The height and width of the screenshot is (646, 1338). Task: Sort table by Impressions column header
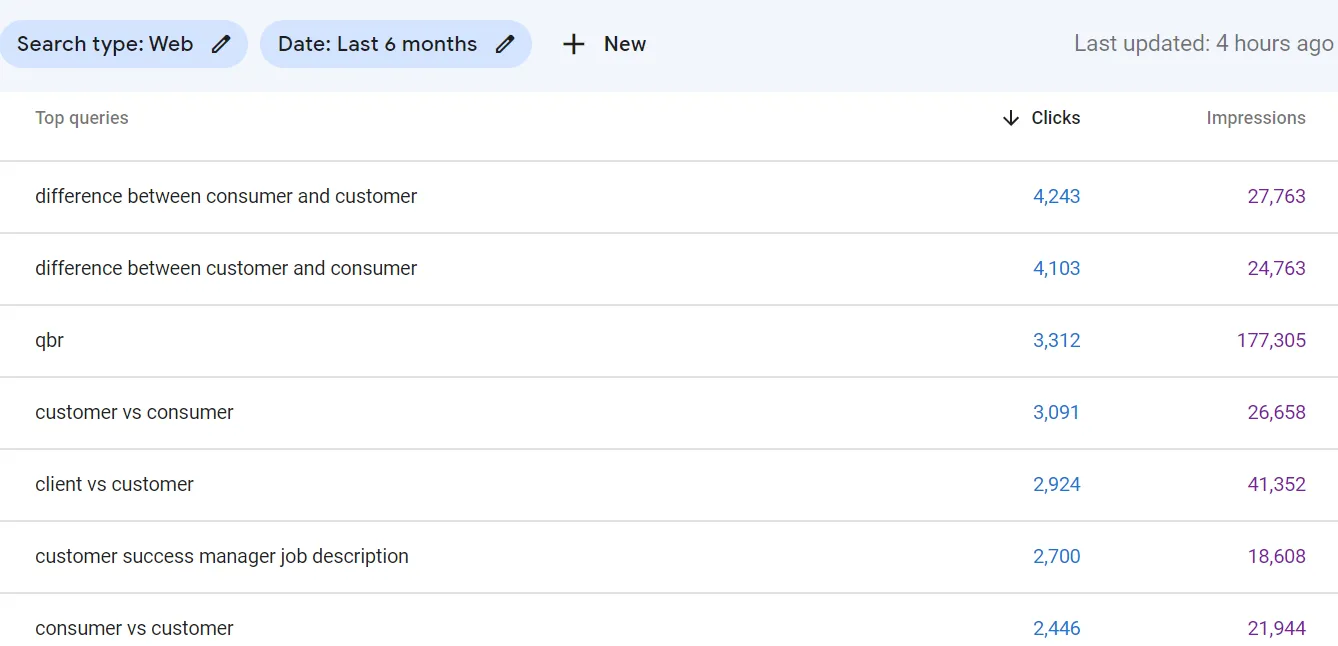click(x=1255, y=118)
